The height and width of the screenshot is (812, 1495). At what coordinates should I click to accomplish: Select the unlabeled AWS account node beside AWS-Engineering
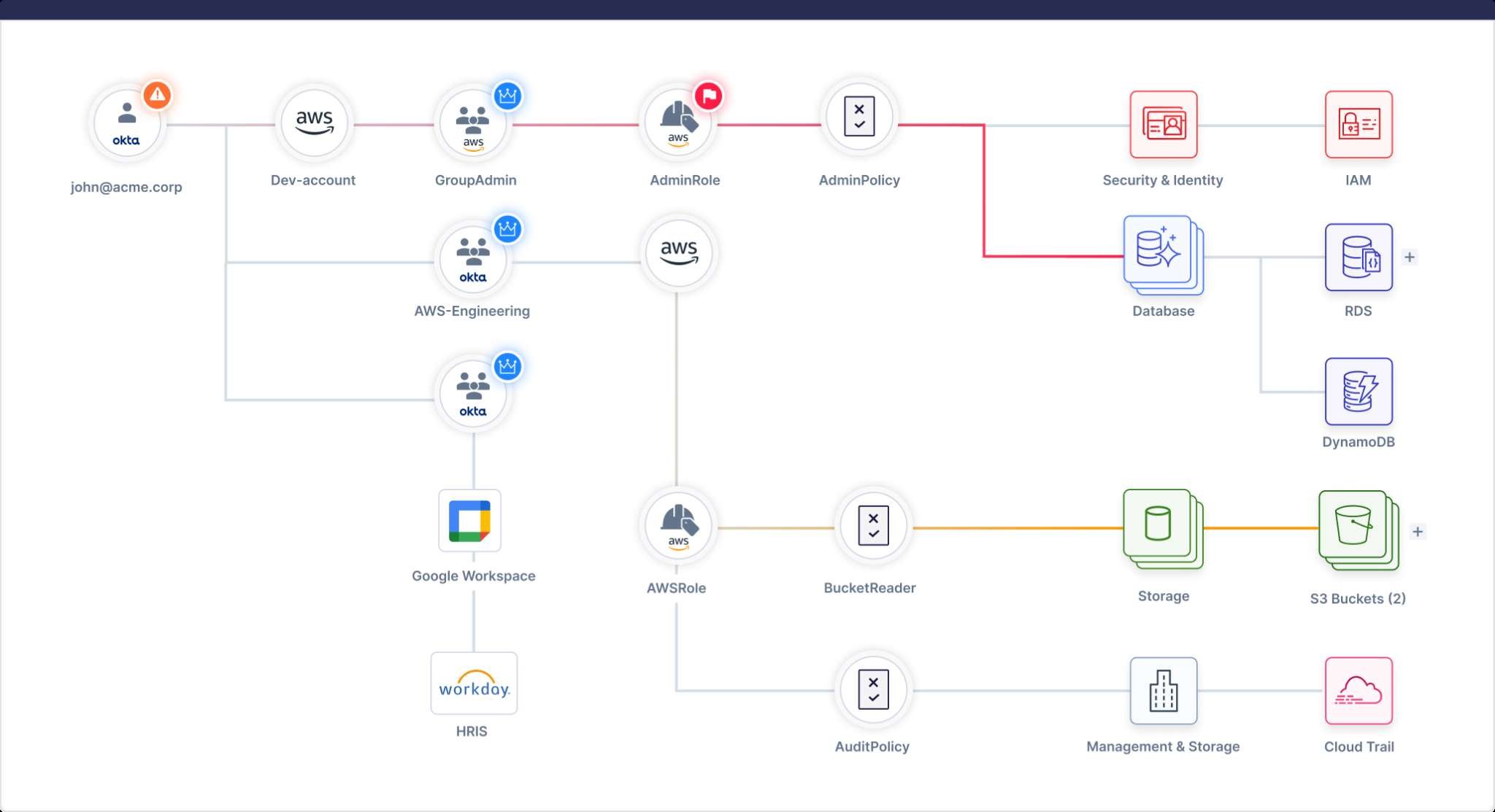coord(679,253)
